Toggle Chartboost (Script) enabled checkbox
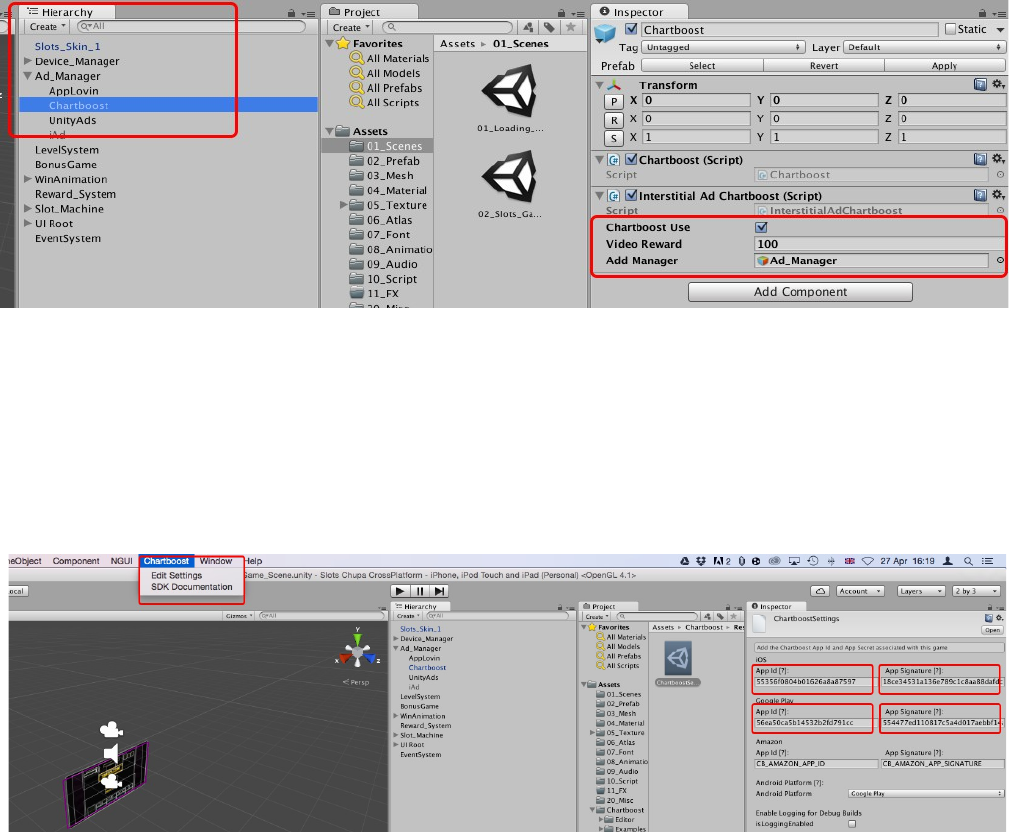Screen dimensions: 1009x832 631,159
